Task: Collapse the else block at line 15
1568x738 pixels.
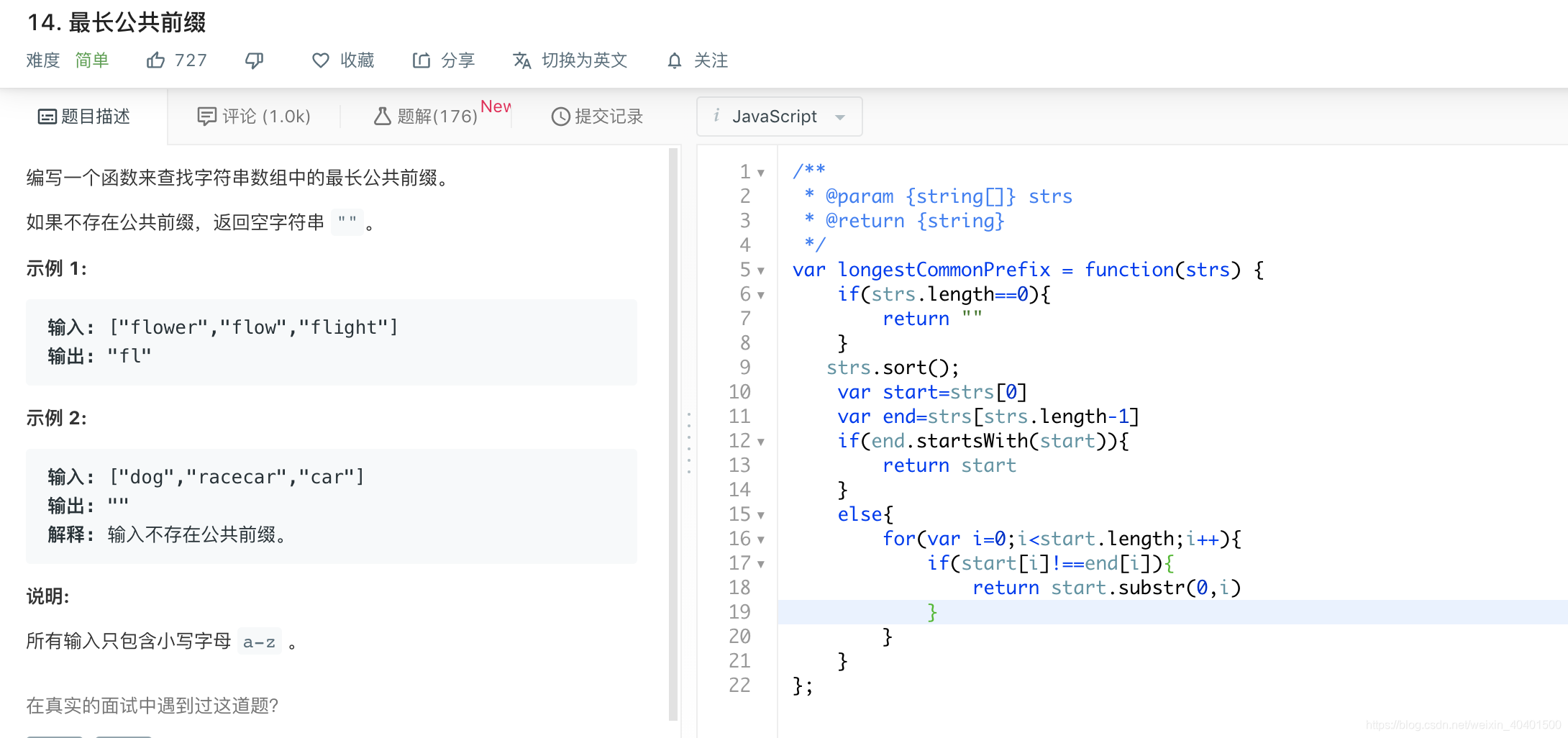Action: (x=761, y=515)
